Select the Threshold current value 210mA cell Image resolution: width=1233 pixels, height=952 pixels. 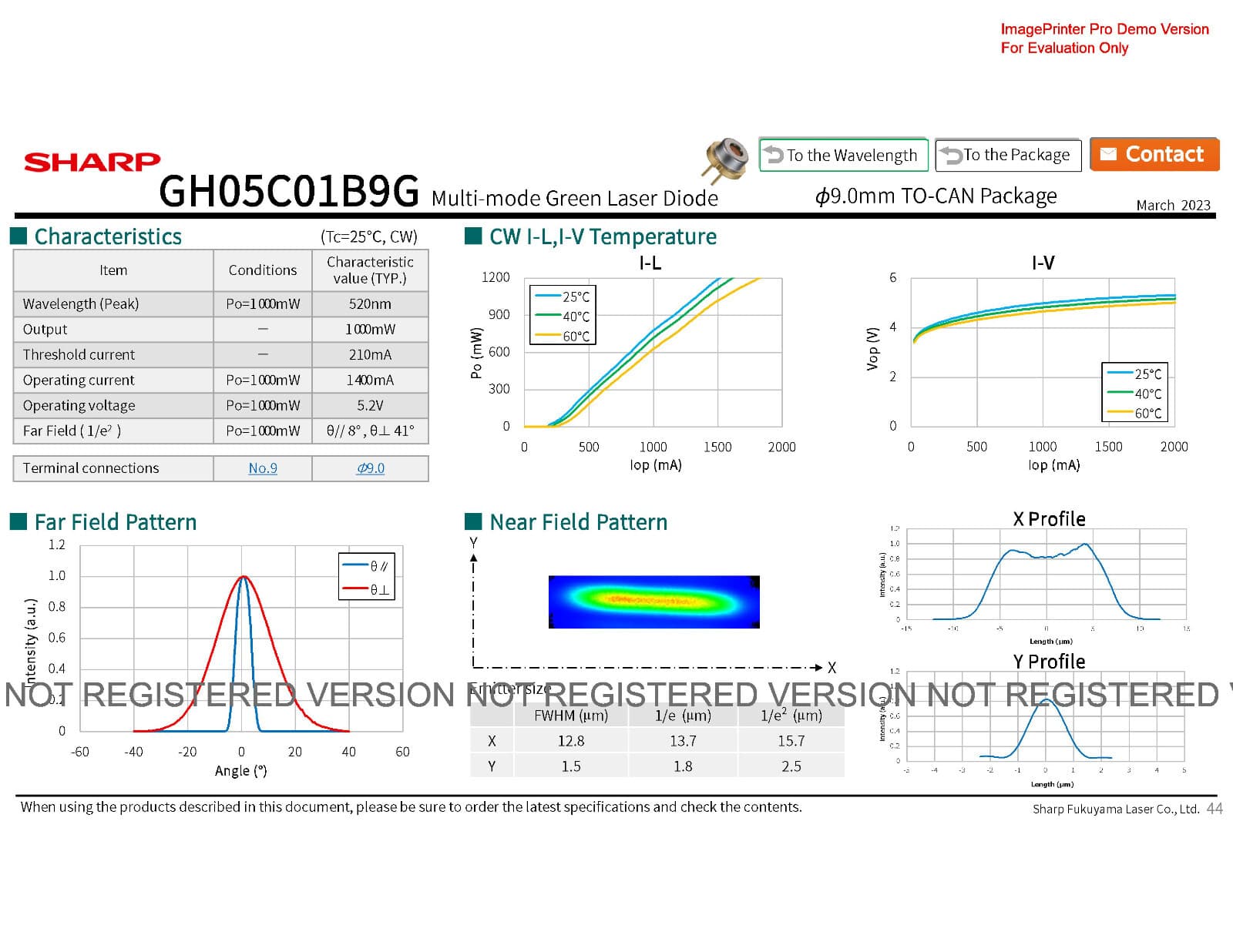pyautogui.click(x=370, y=354)
